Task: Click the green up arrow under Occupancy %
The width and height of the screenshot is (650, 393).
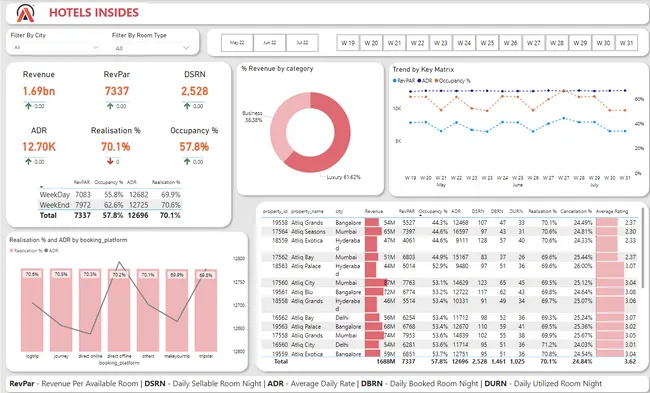Action: coord(187,162)
